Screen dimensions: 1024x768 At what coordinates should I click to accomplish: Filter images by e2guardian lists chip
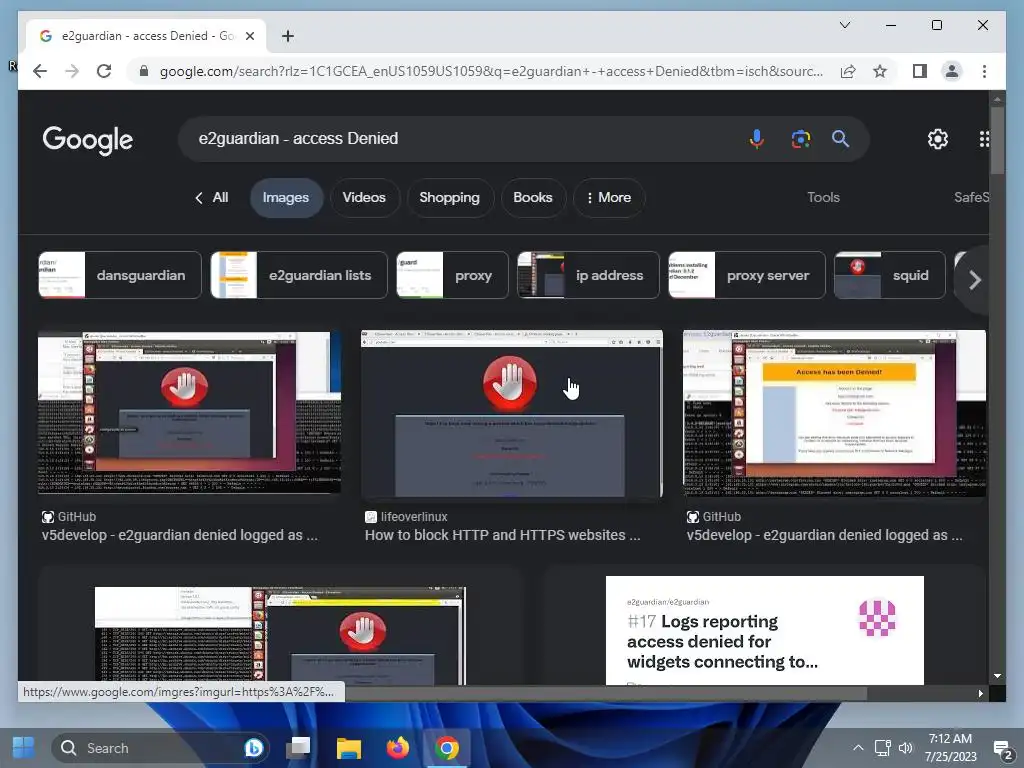point(299,275)
